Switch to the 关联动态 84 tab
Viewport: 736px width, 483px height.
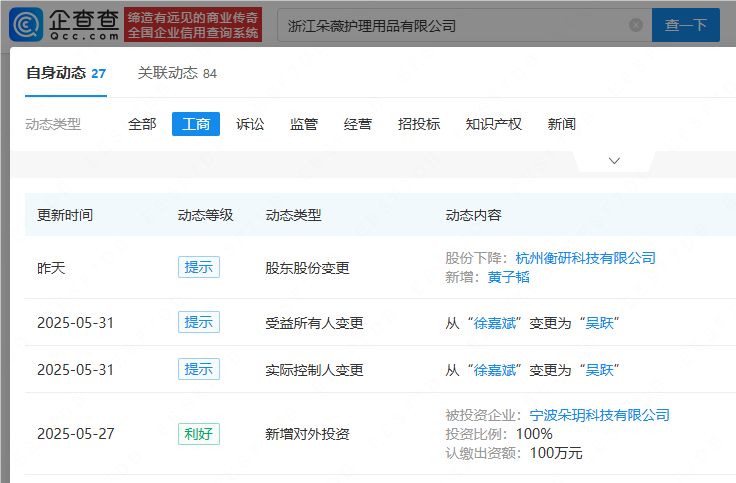pyautogui.click(x=177, y=74)
